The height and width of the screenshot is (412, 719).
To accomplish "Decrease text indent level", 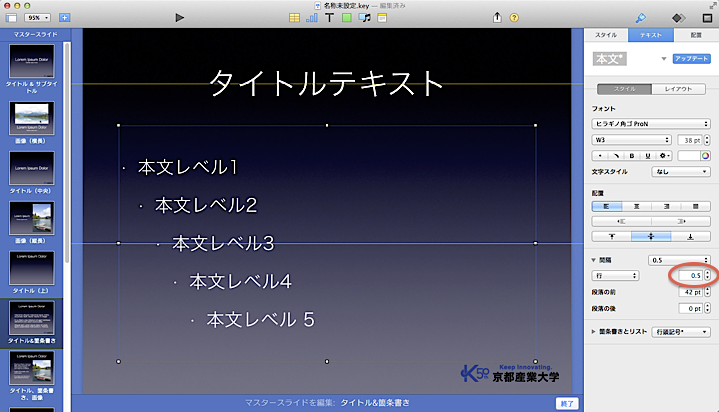I will point(621,222).
